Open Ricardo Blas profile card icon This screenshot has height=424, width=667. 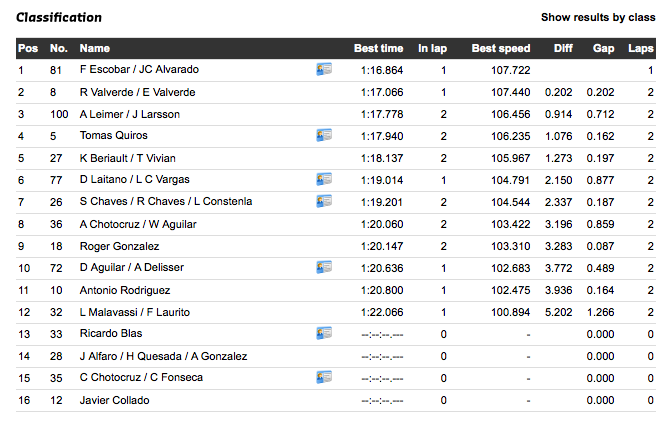click(324, 334)
